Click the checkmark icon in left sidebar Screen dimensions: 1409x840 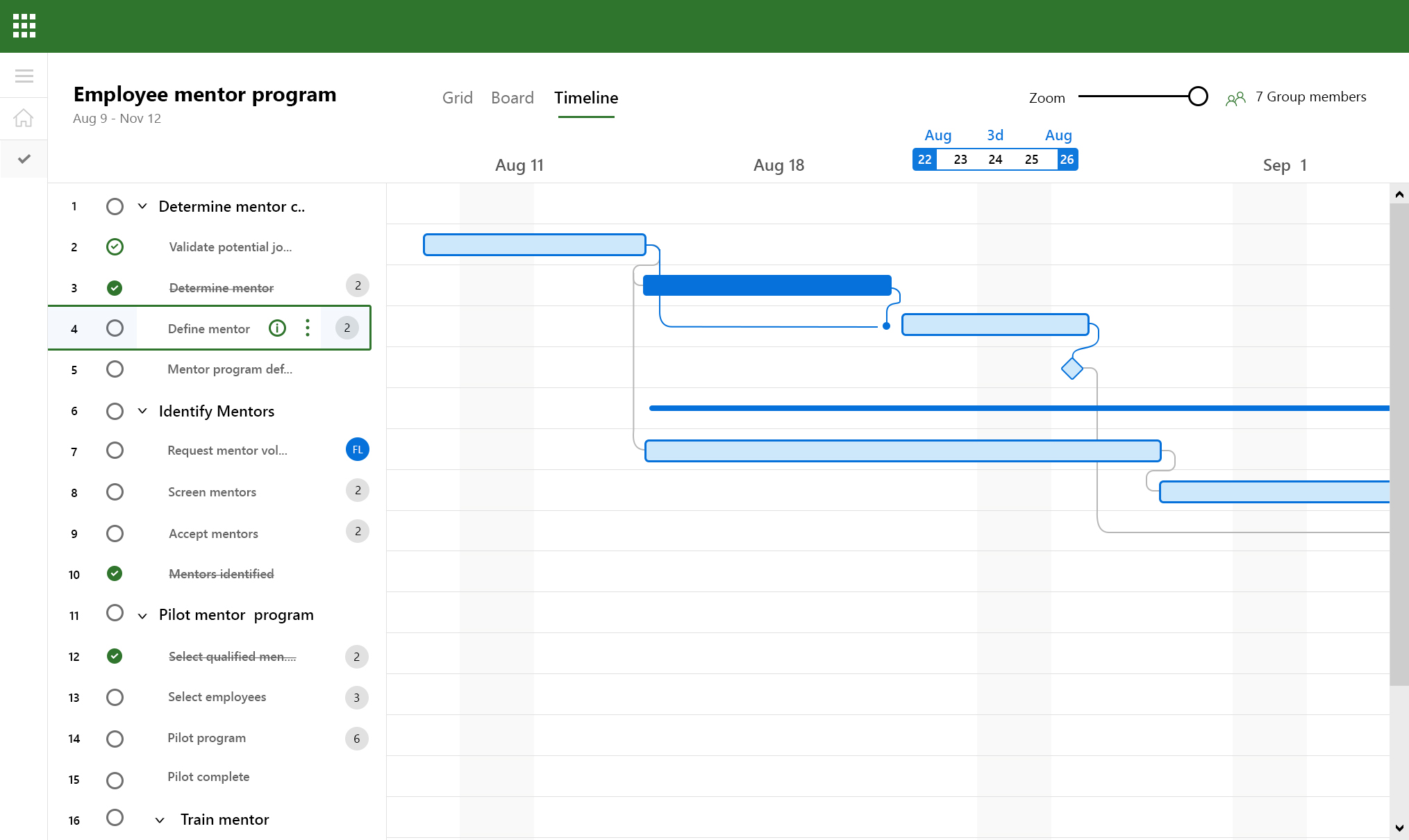(24, 157)
